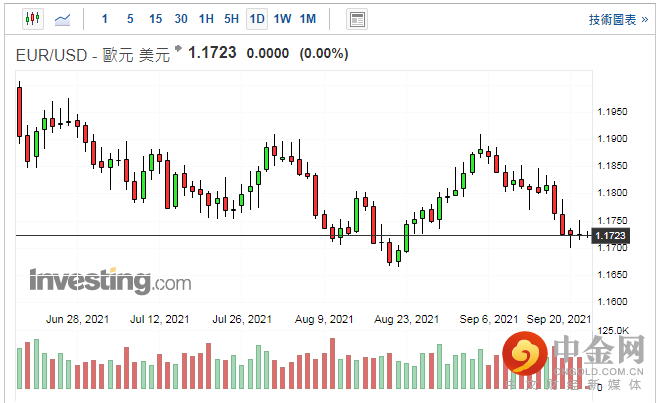659x403 pixels.
Task: Click the 1.1800 price axis label
Action: click(x=612, y=192)
